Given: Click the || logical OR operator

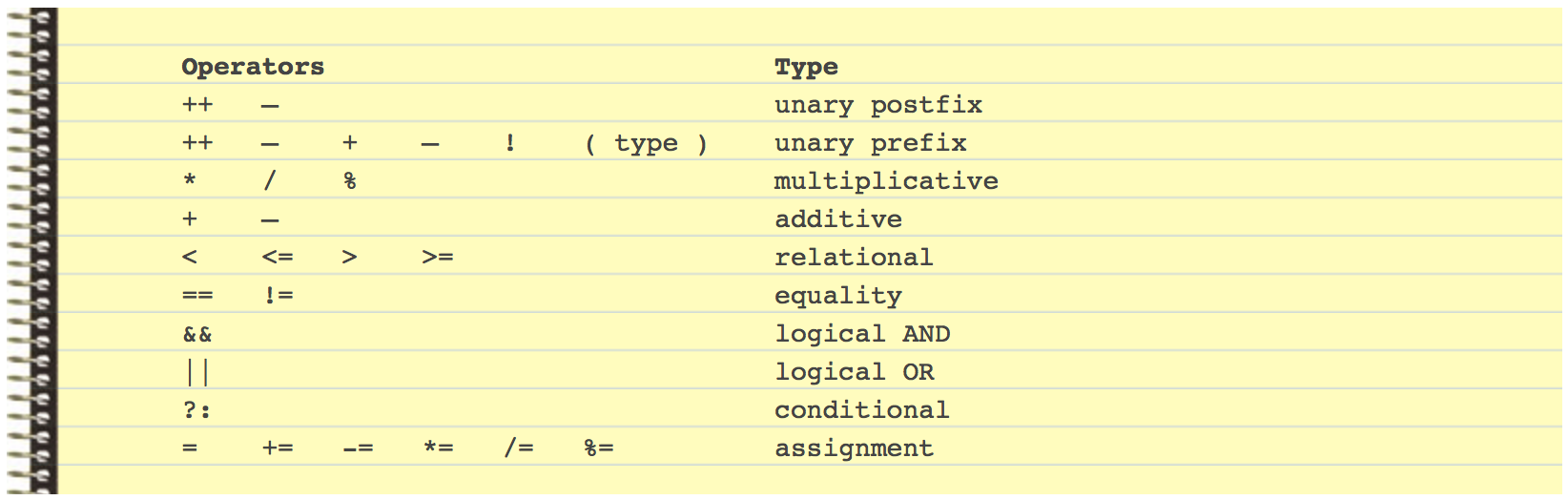Looking at the screenshot, I should click(197, 372).
